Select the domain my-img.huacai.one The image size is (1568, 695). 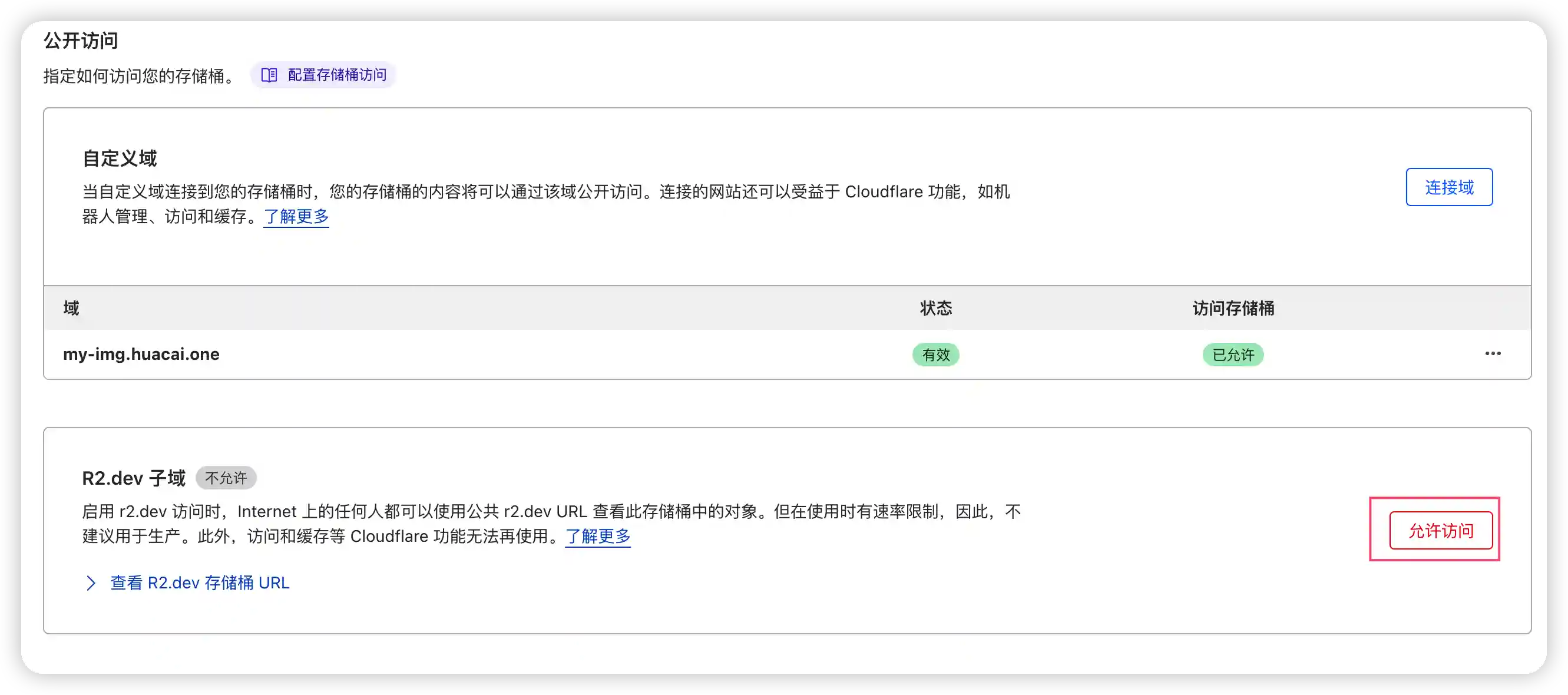pyautogui.click(x=141, y=354)
